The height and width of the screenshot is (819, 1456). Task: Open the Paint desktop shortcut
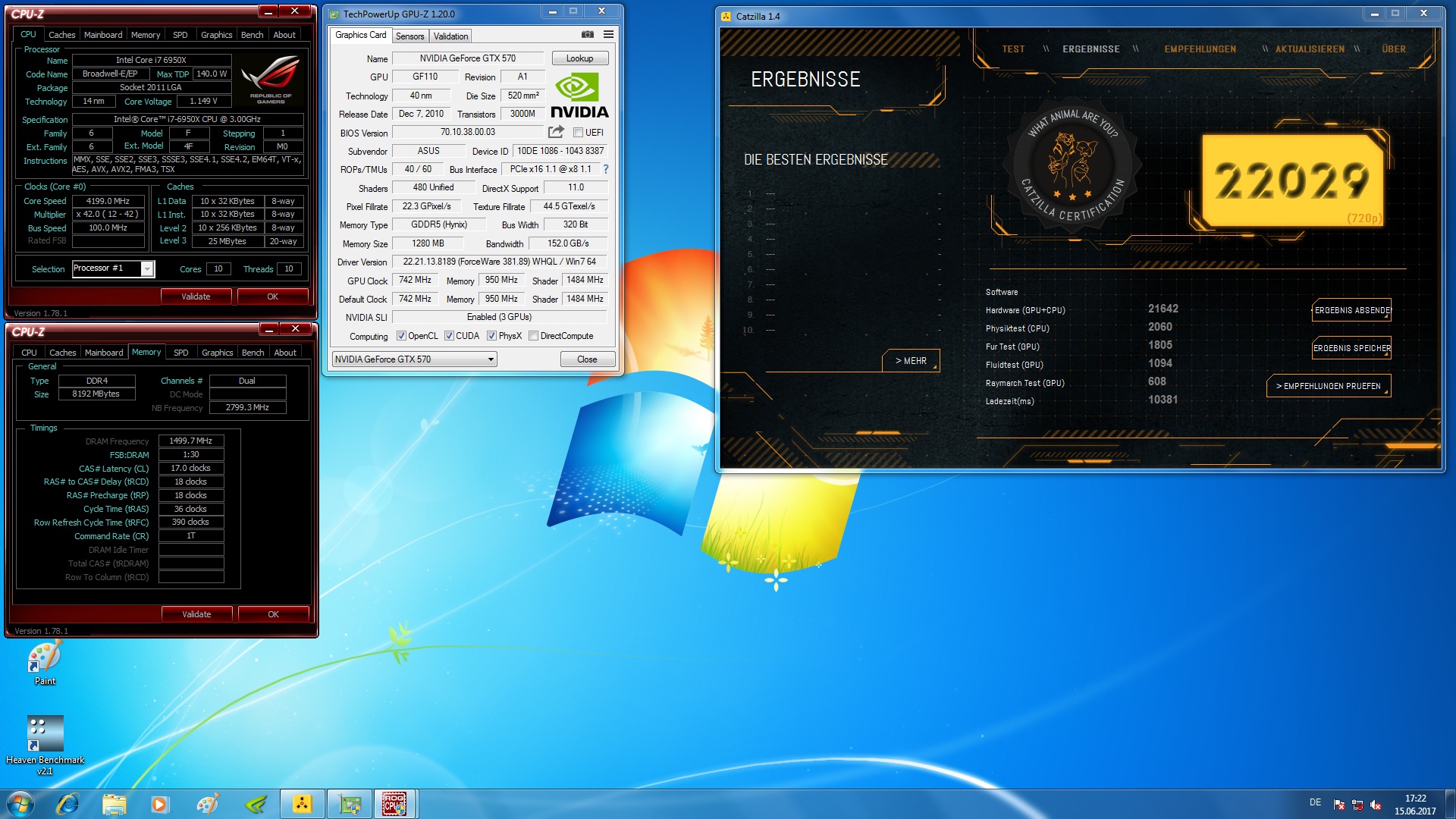(45, 664)
